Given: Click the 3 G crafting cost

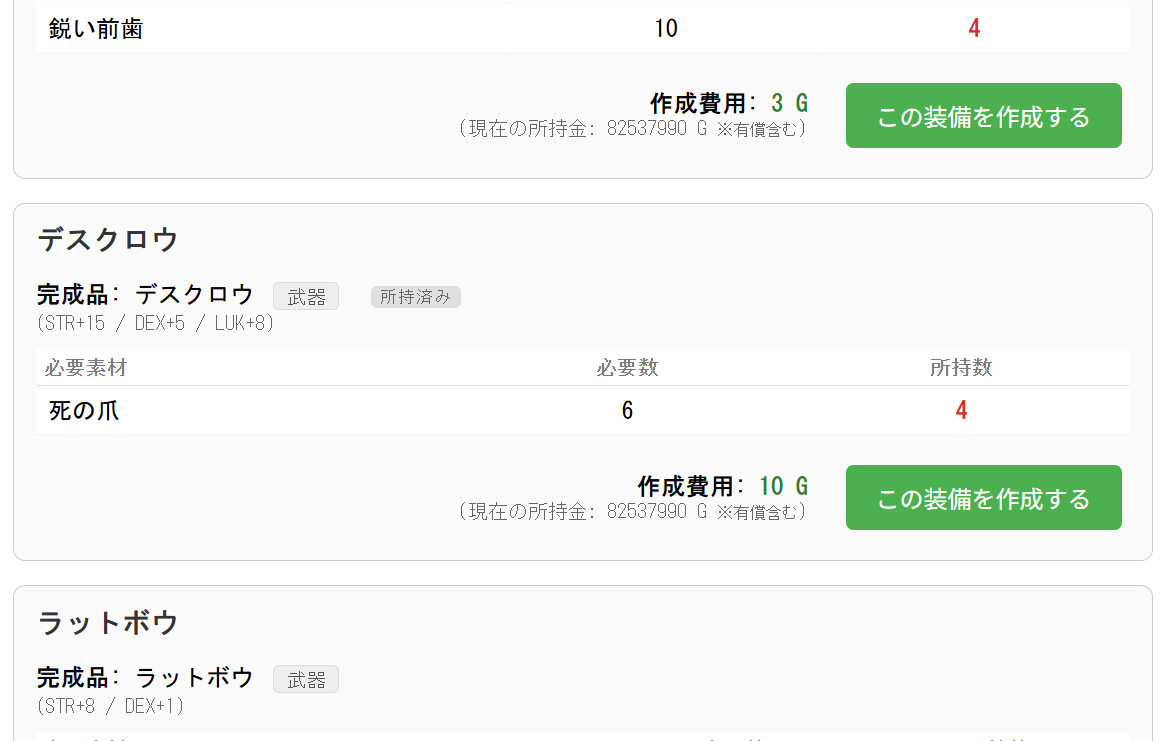Looking at the screenshot, I should pos(789,103).
